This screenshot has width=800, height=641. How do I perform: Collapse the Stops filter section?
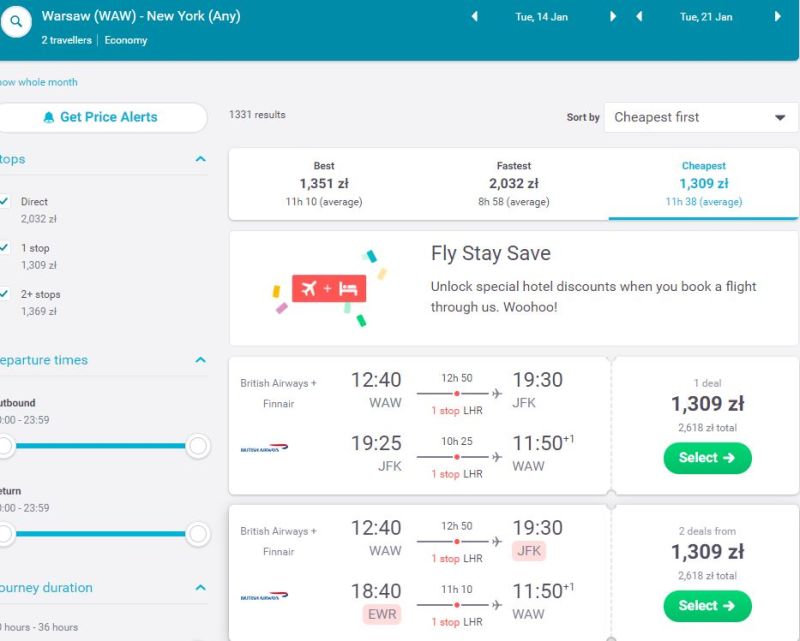click(201, 159)
